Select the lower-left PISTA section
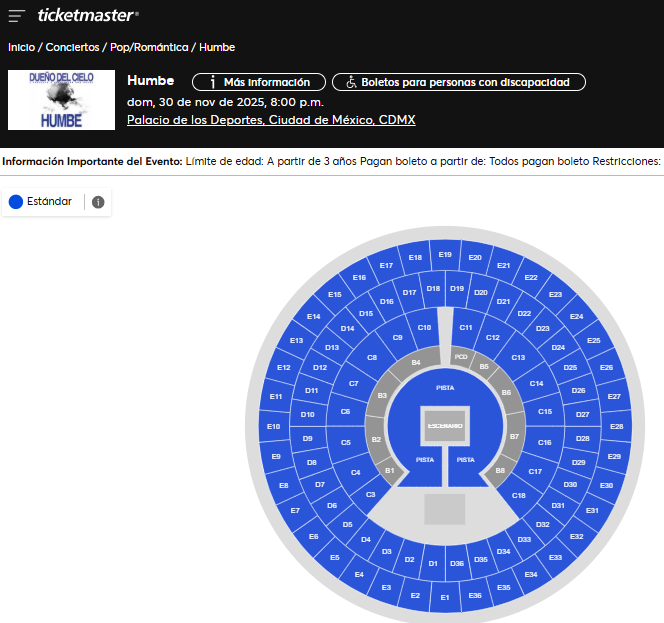This screenshot has height=623, width=664. tap(425, 460)
